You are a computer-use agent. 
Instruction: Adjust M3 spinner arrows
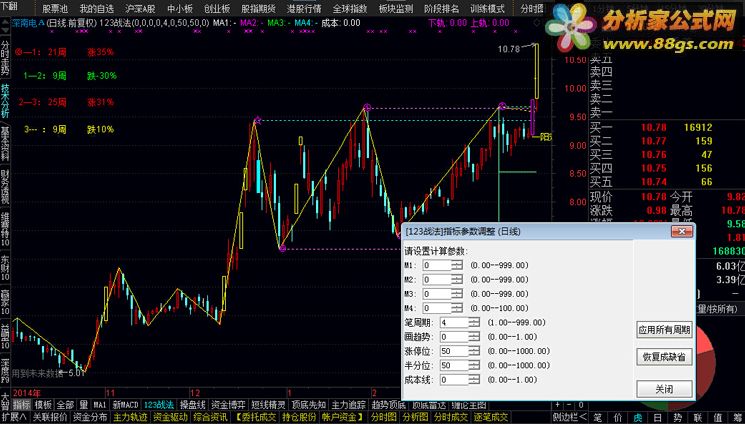coord(457,294)
